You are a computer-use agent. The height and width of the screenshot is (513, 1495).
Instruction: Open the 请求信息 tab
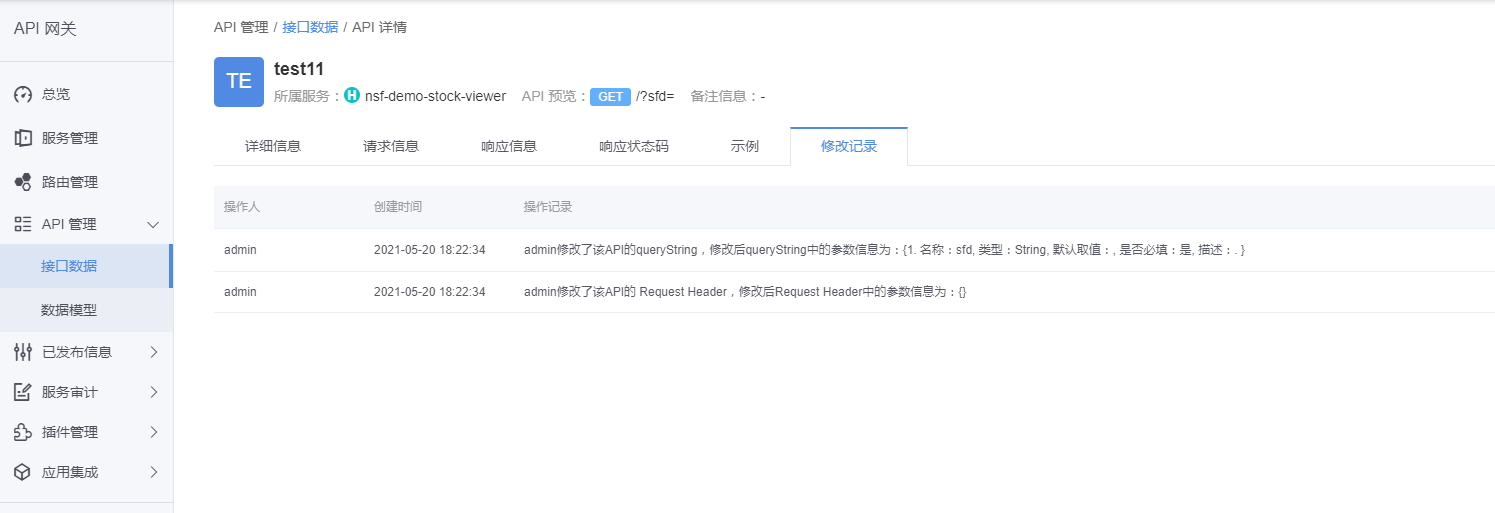tap(391, 146)
